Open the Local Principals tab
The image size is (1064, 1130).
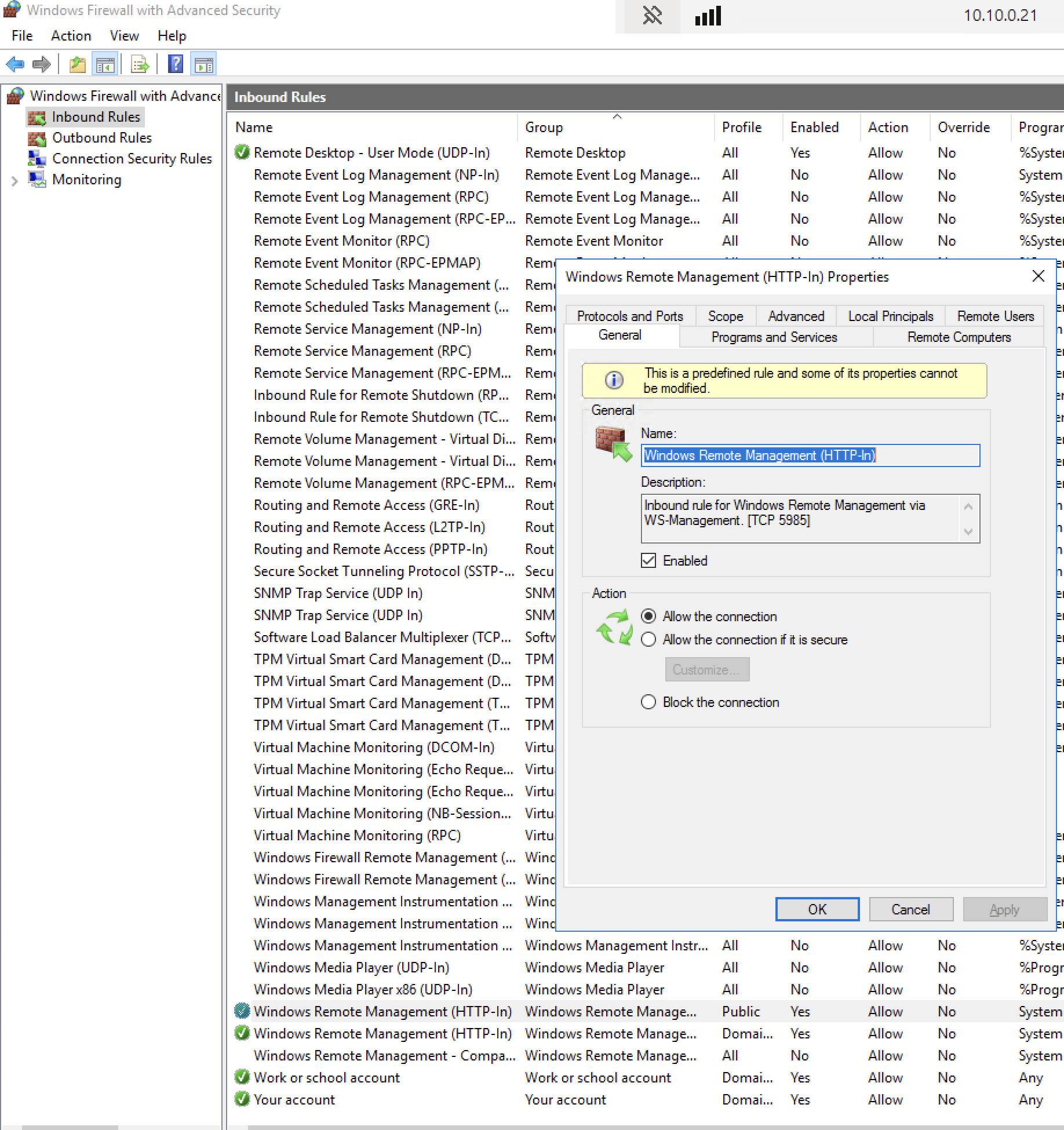pyautogui.click(x=890, y=316)
